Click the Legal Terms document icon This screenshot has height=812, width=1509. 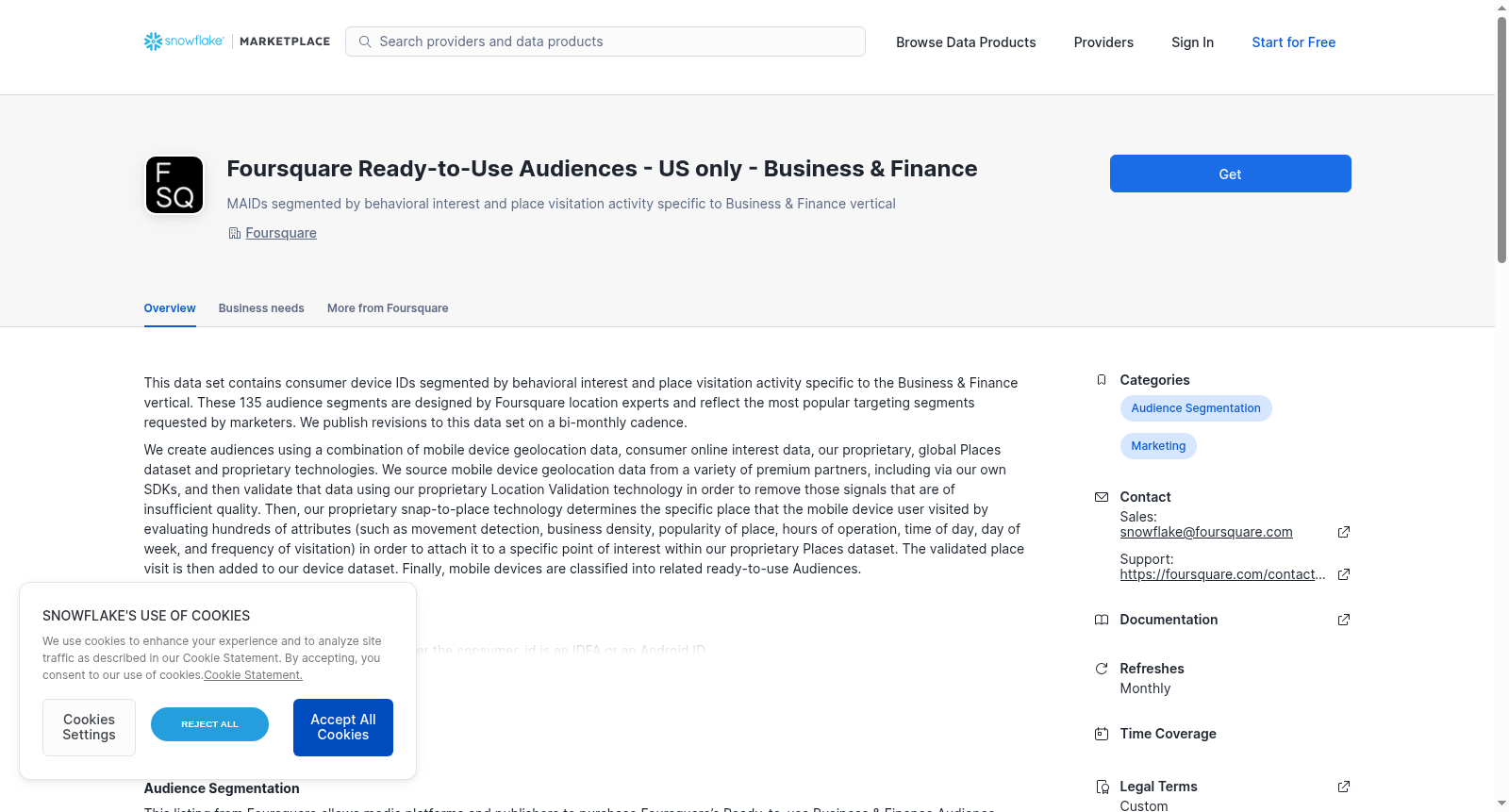click(x=1102, y=787)
